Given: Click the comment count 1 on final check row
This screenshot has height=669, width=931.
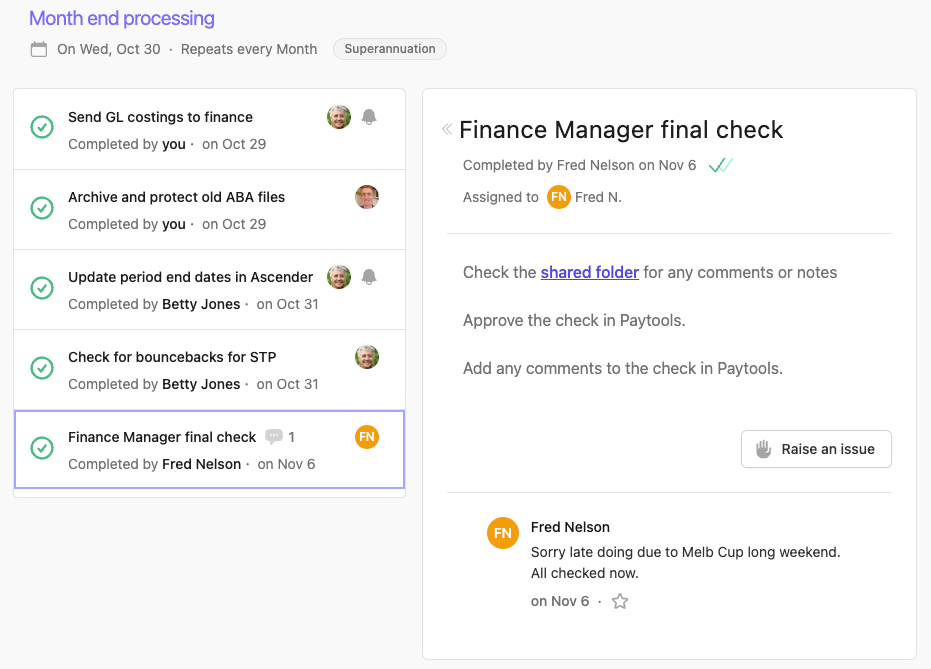Looking at the screenshot, I should (292, 437).
